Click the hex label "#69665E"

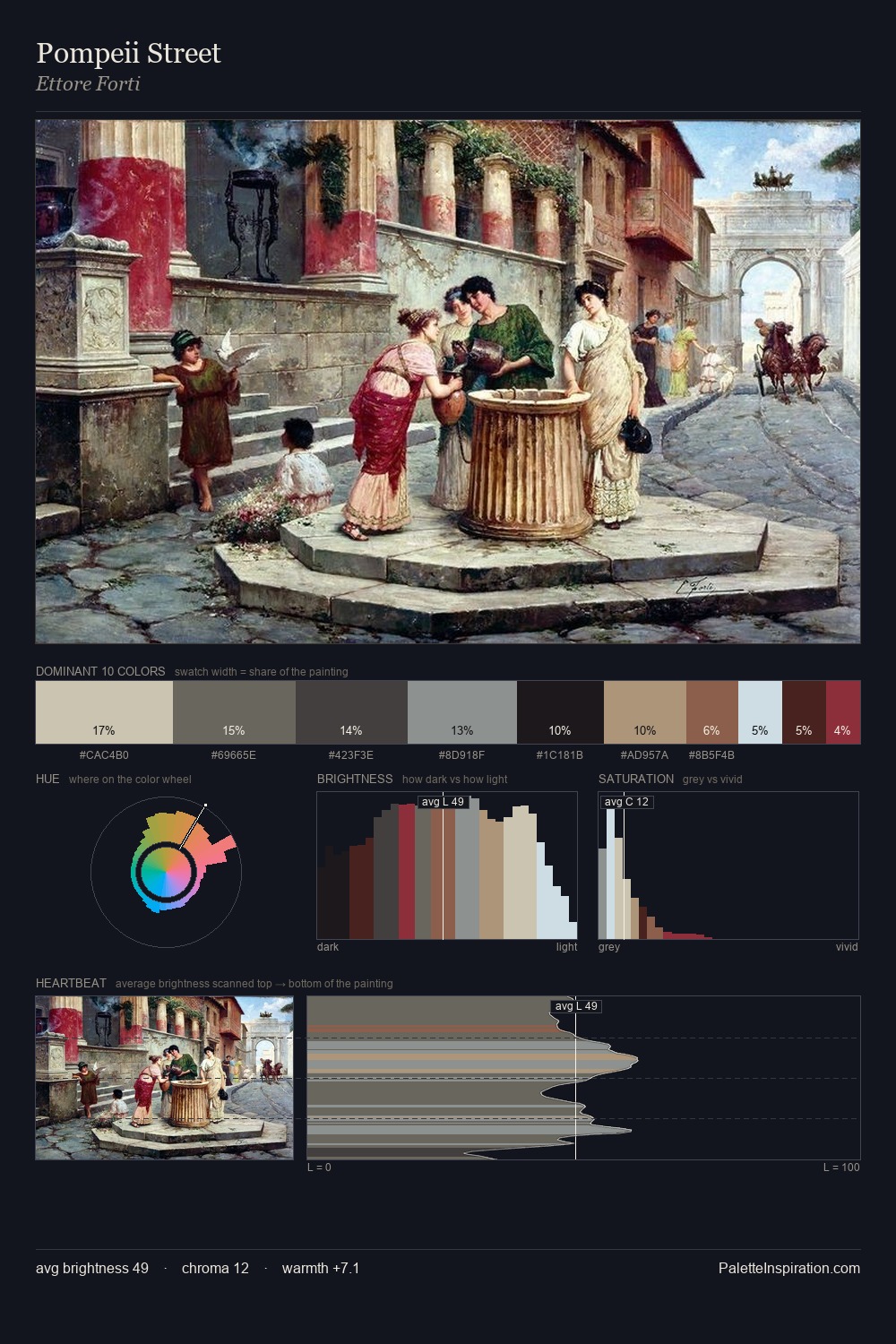234,755
